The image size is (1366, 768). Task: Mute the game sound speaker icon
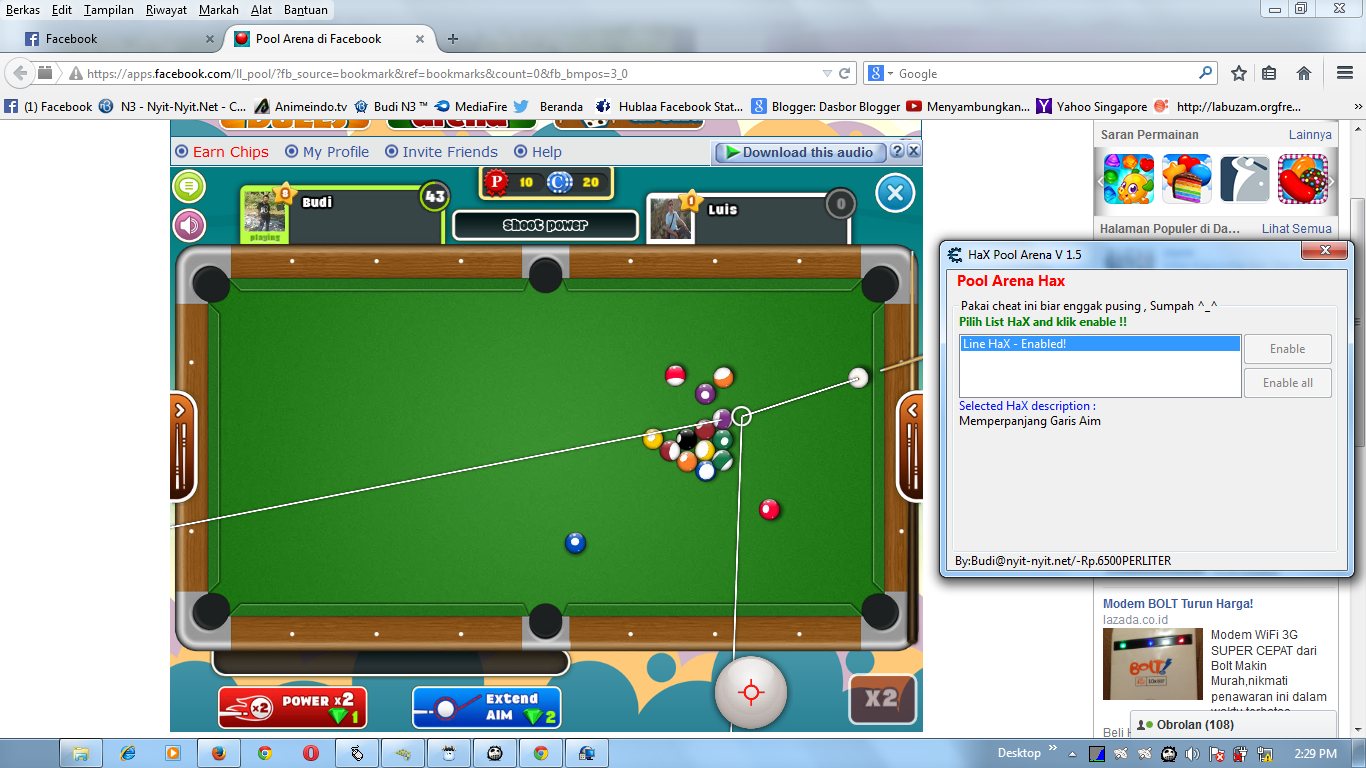[189, 225]
